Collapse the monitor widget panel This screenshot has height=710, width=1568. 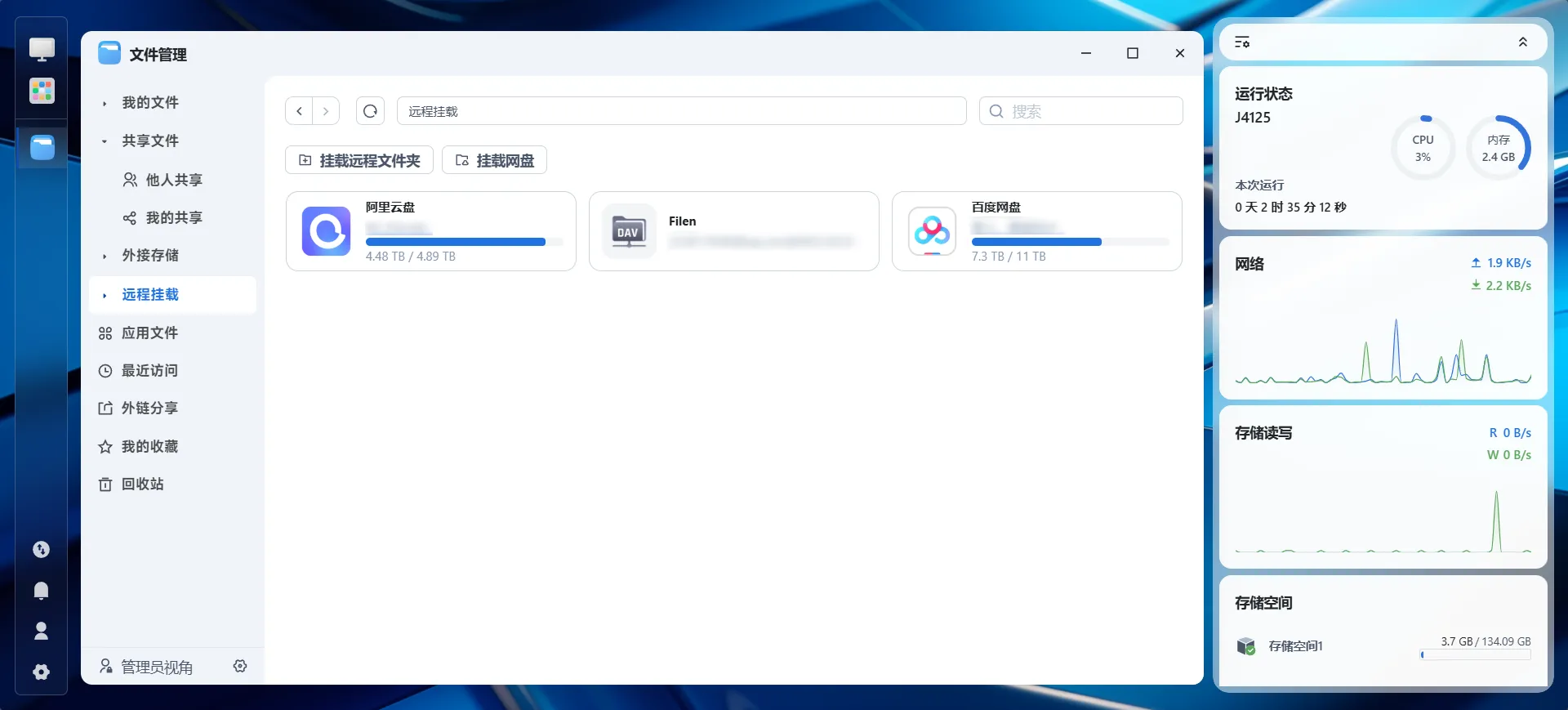[x=1522, y=42]
